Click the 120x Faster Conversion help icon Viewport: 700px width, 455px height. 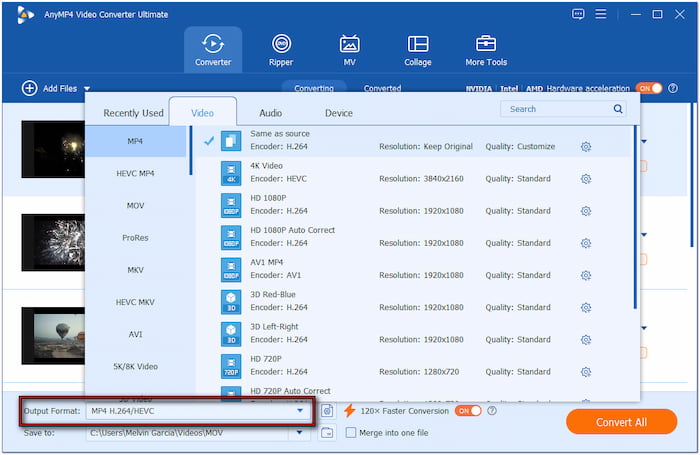click(x=492, y=411)
